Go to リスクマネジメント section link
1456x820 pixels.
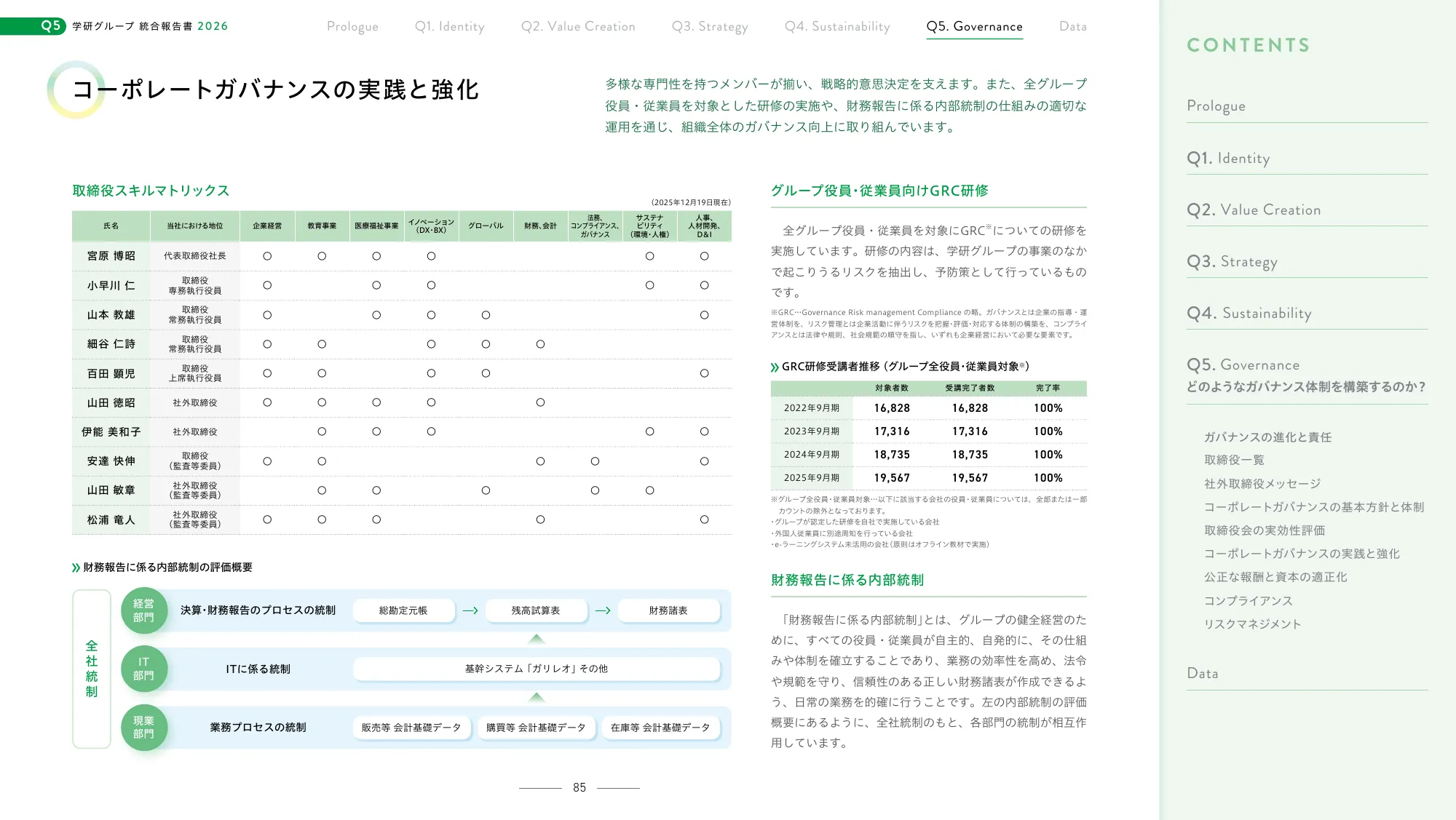pyautogui.click(x=1252, y=624)
